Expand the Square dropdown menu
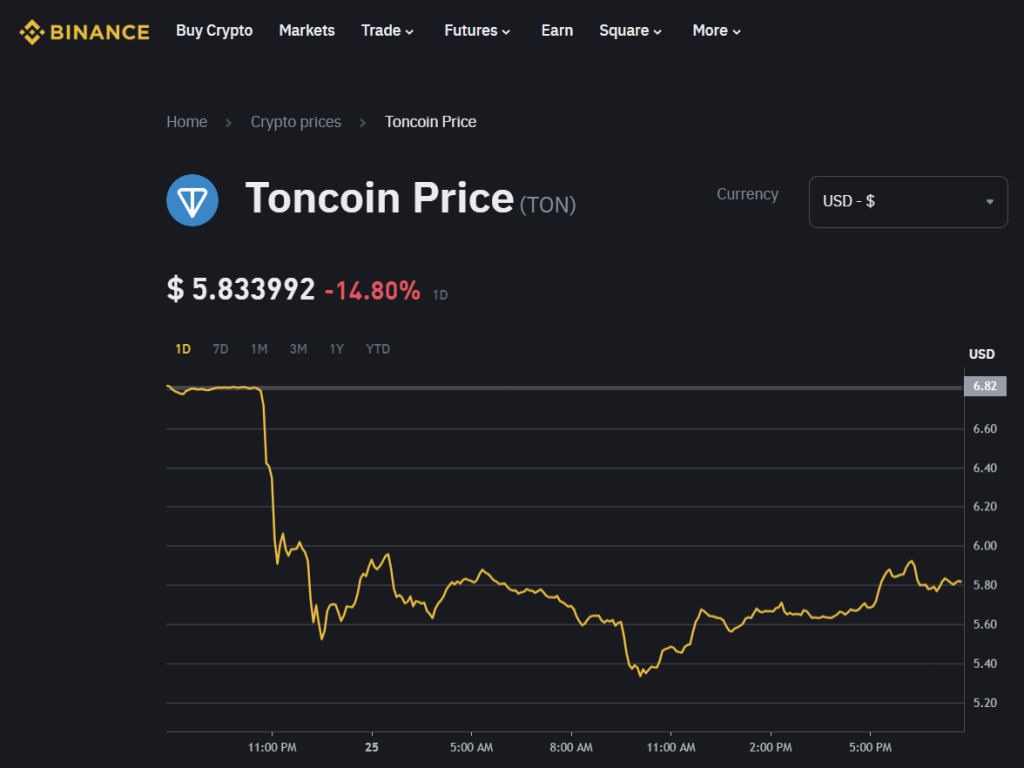The image size is (1024, 768). [x=630, y=31]
